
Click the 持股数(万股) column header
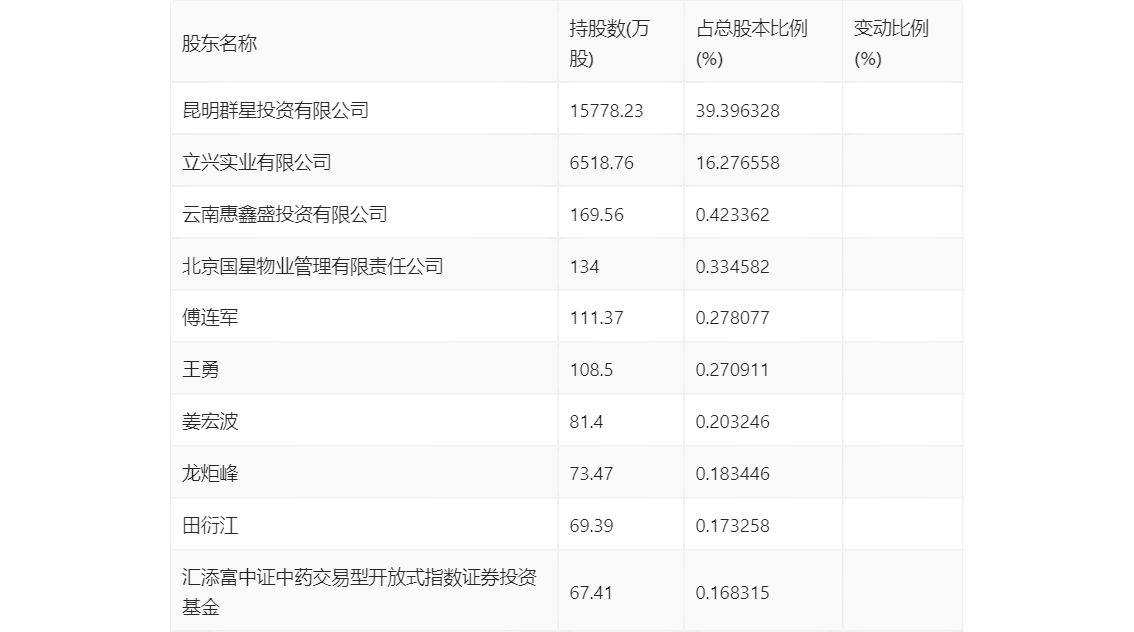pyautogui.click(x=610, y=43)
